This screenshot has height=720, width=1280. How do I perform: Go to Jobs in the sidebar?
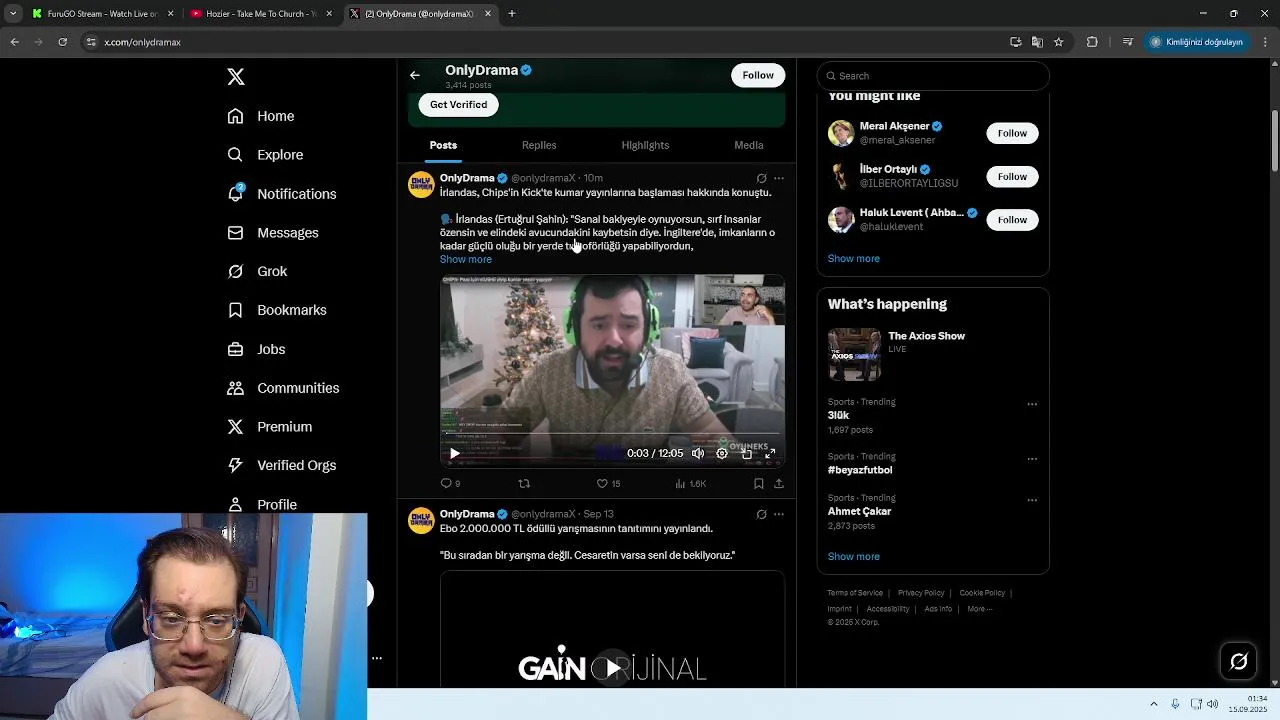point(256,349)
